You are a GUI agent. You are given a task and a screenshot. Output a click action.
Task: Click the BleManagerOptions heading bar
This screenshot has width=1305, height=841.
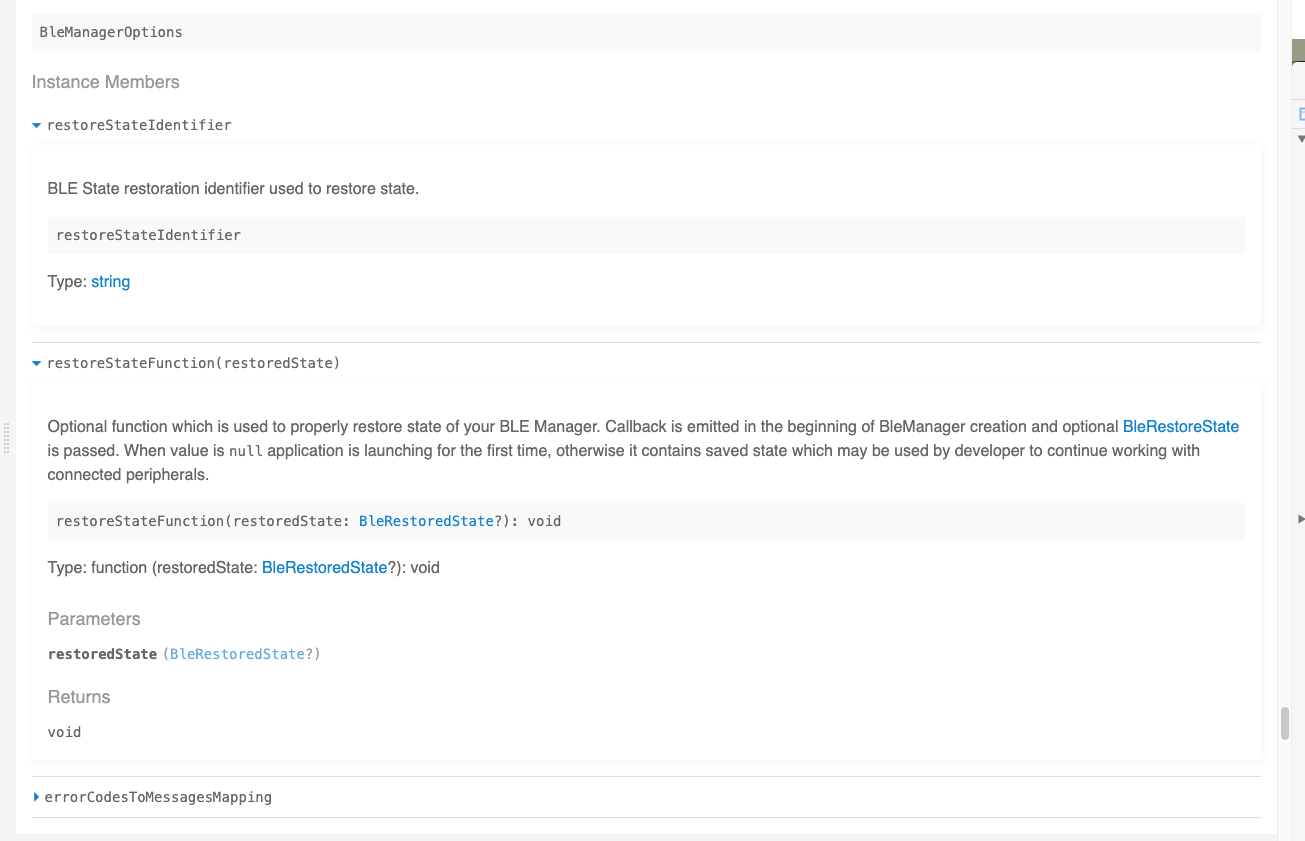coord(110,32)
